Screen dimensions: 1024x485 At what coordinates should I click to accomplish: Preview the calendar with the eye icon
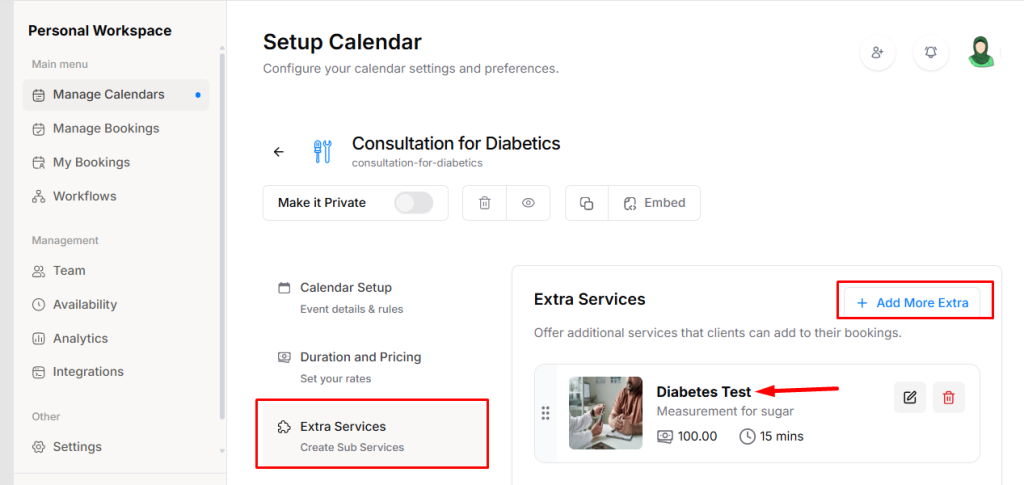[528, 203]
